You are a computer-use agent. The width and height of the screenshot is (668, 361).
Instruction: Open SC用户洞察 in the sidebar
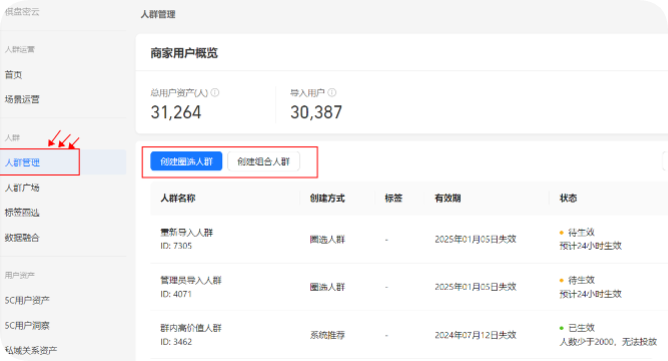[x=27, y=326]
